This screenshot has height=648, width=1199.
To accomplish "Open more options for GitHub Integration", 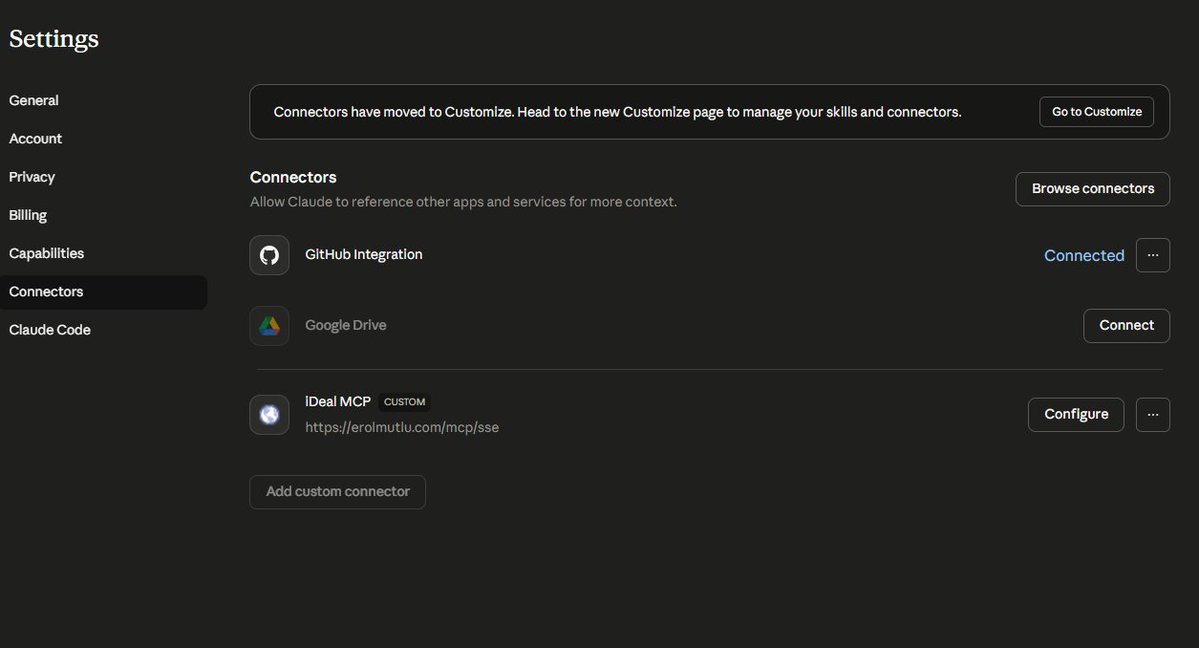I will (x=1152, y=255).
